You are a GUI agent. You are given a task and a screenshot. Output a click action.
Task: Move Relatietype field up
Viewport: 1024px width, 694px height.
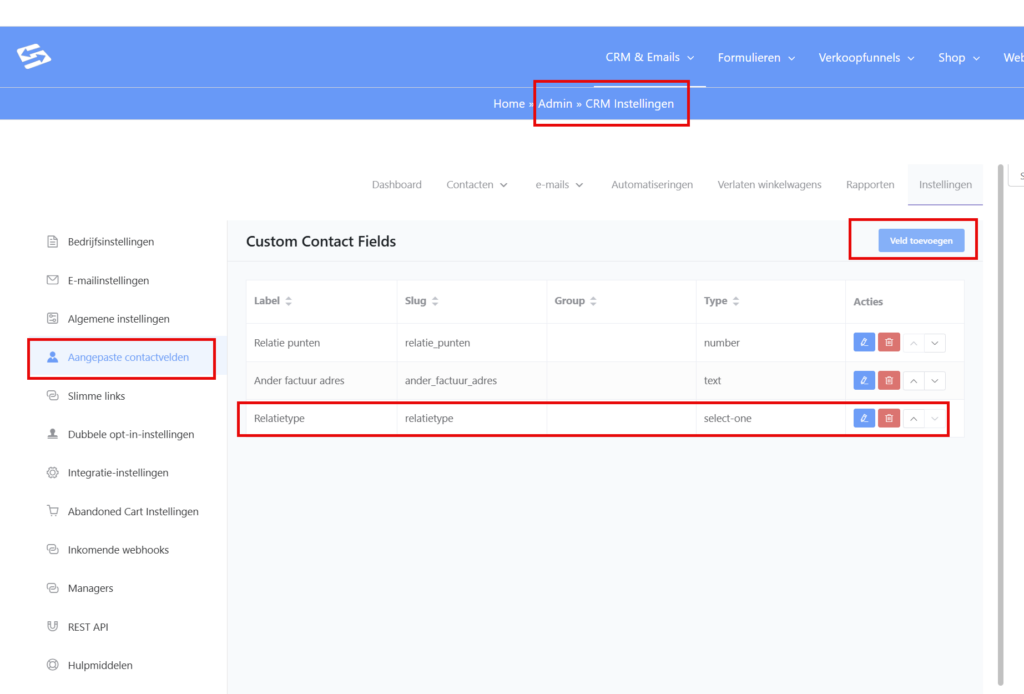(x=914, y=419)
